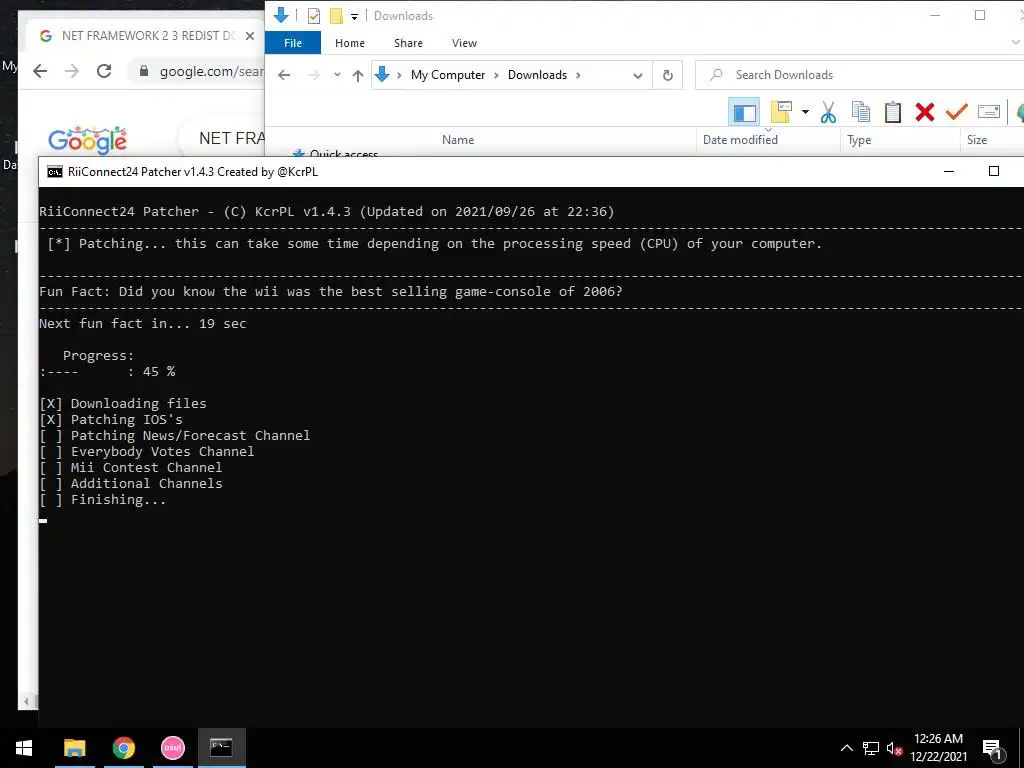Screen dimensions: 1024x768
Task: Open command prompt taskbar icon
Action: click(x=221, y=748)
